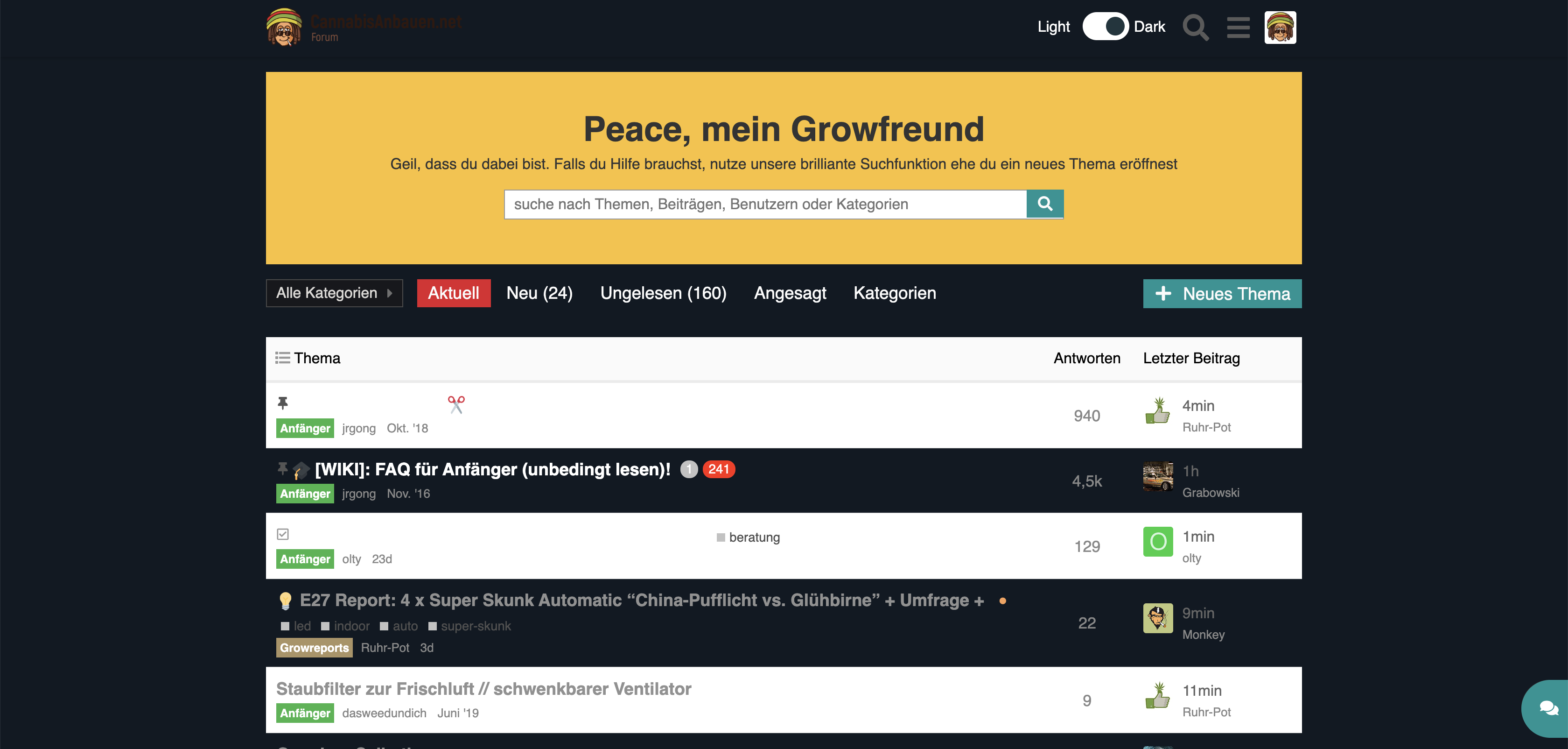Click Monkey's avatar on E27 Report
This screenshot has height=749, width=1568.
[x=1158, y=618]
